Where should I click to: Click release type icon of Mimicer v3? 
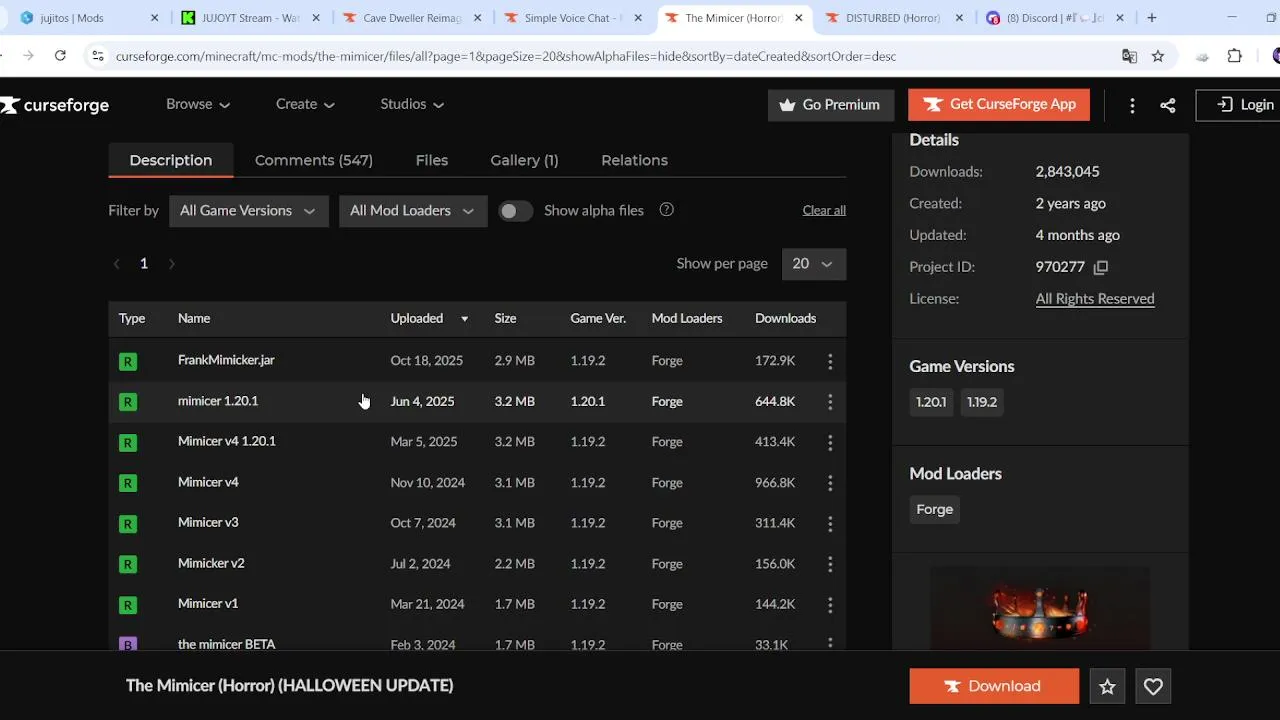point(128,523)
